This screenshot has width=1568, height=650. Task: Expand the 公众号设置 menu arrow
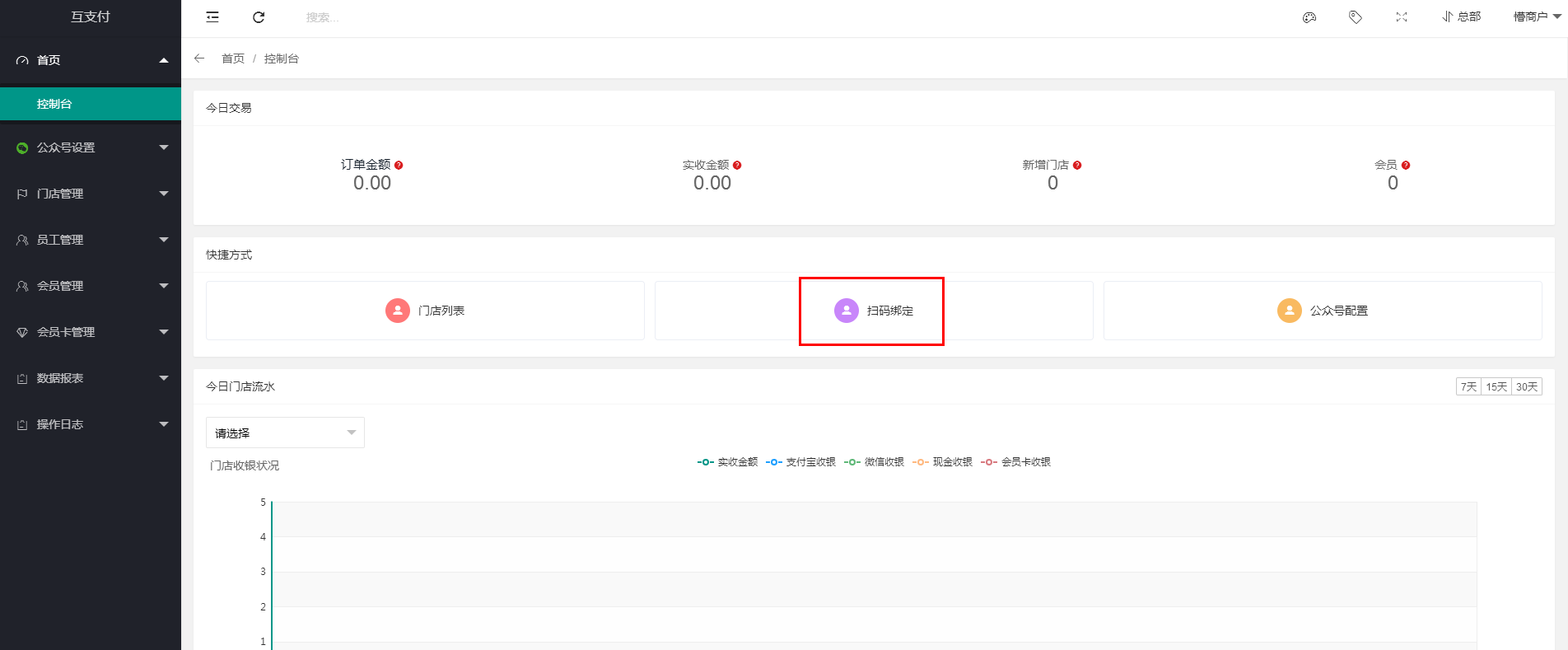tap(164, 147)
